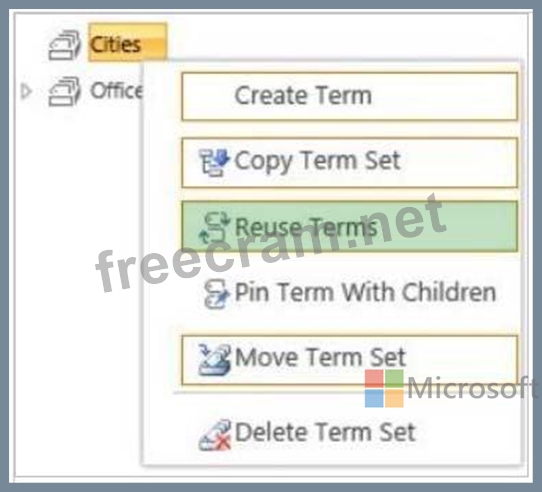The height and width of the screenshot is (492, 542).
Task: Select the Office tree item label
Action: (x=116, y=90)
